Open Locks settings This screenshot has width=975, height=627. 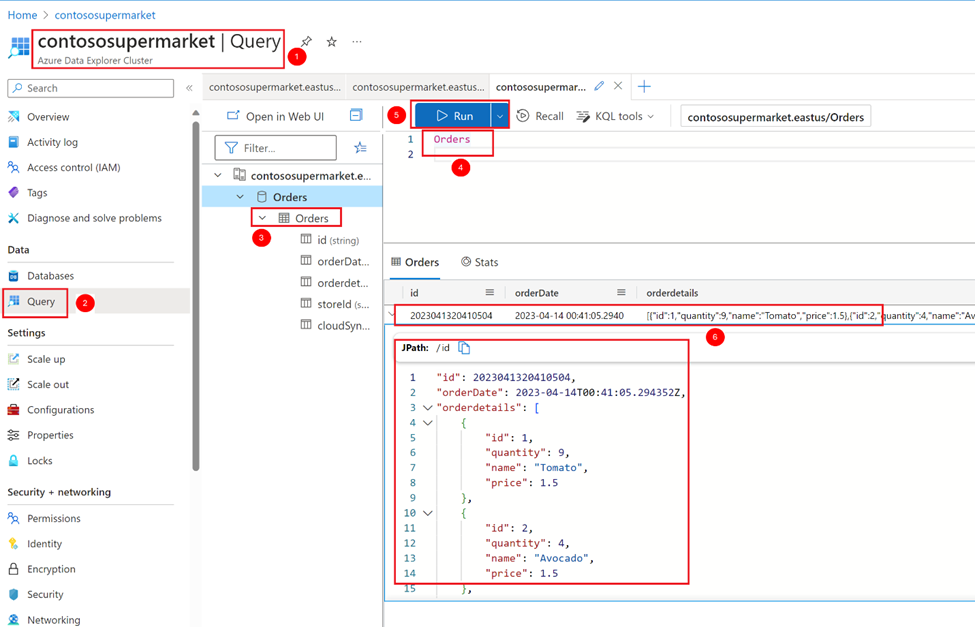click(39, 461)
